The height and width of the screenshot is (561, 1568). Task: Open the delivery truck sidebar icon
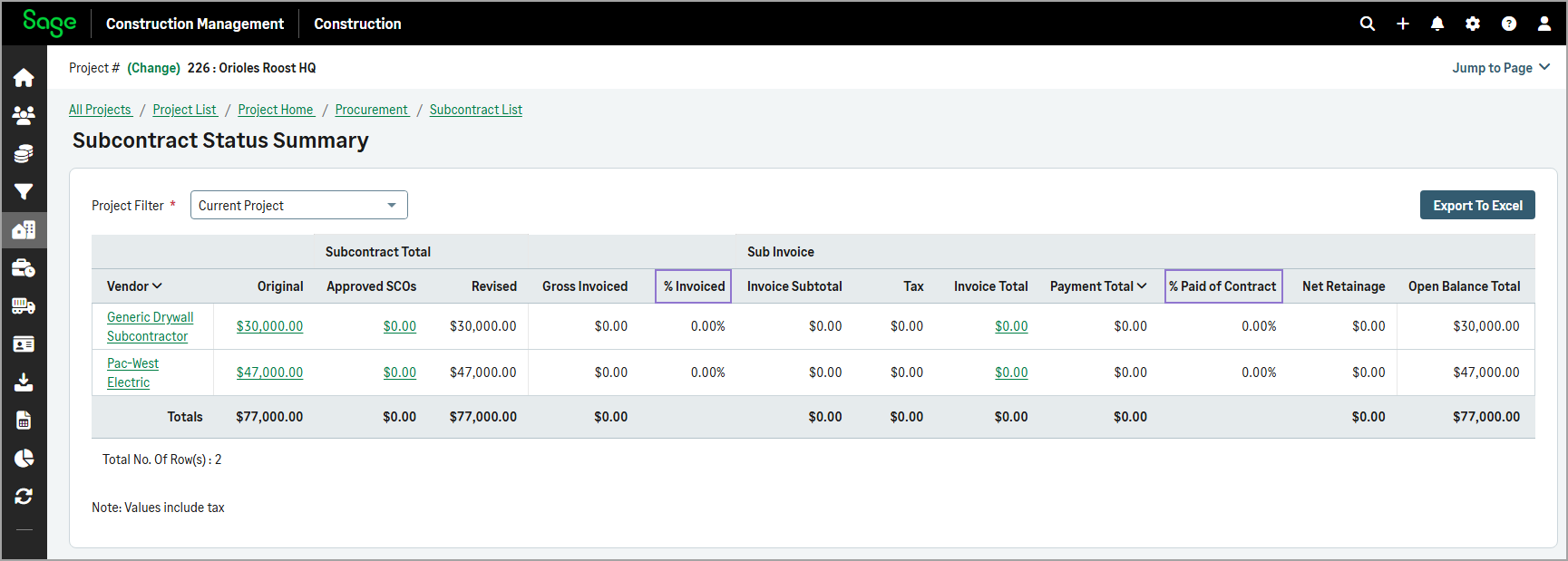(x=24, y=306)
